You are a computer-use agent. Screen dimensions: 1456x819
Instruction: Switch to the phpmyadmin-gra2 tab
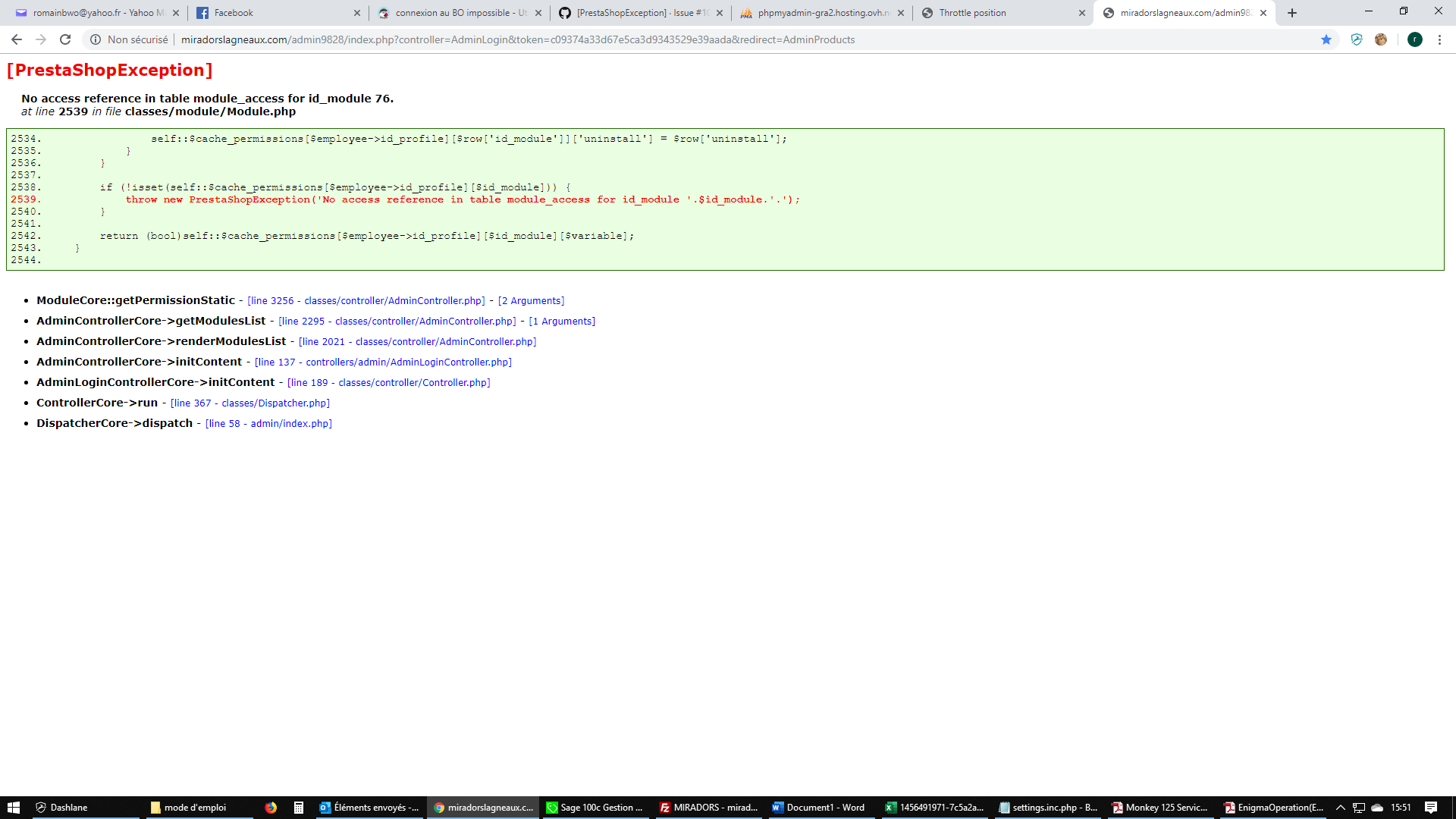click(x=822, y=13)
